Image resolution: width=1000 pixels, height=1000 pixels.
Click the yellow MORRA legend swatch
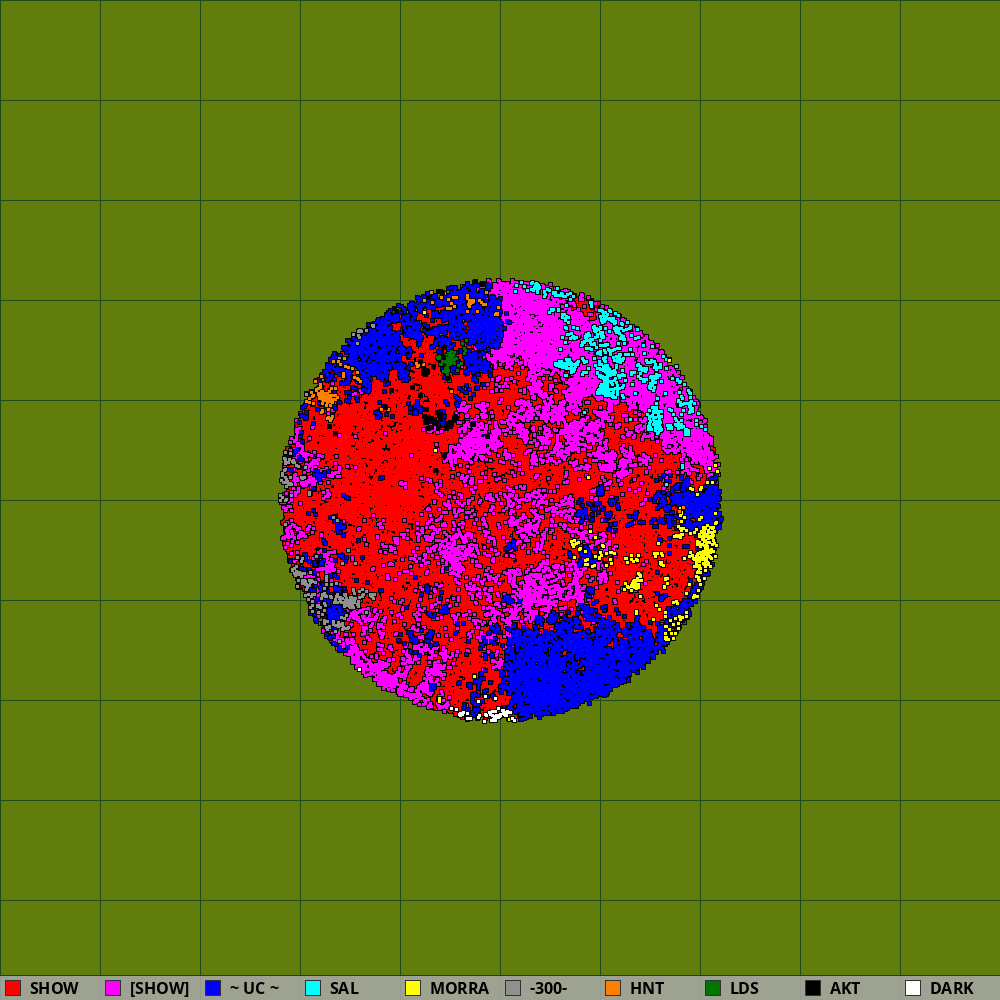413,988
